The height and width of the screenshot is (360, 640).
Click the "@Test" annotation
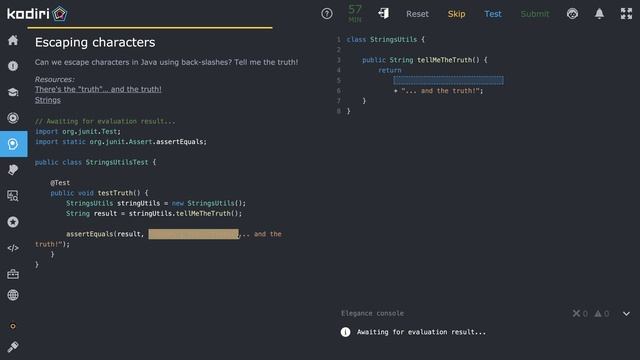(60, 183)
